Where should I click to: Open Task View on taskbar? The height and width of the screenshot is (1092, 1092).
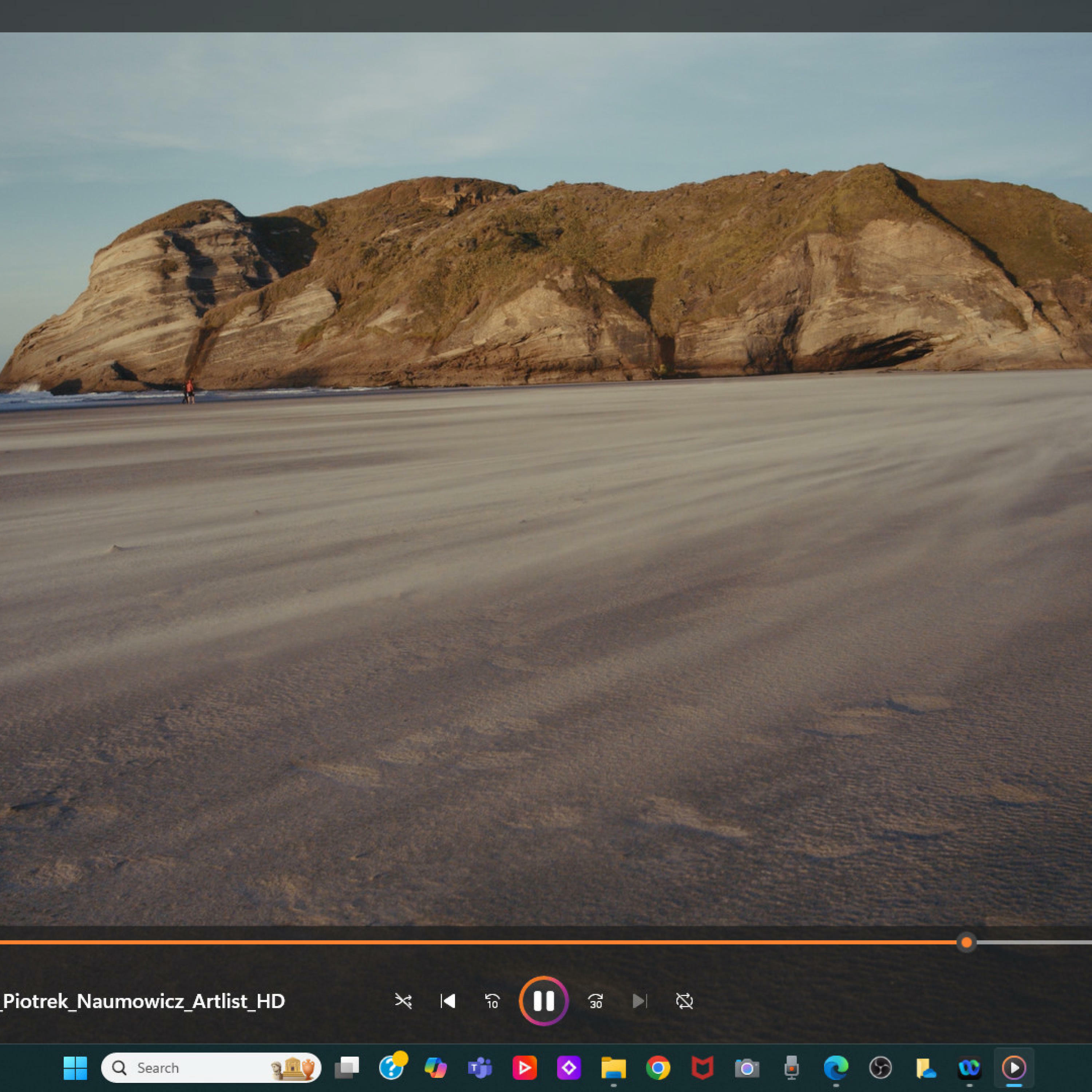click(347, 1068)
